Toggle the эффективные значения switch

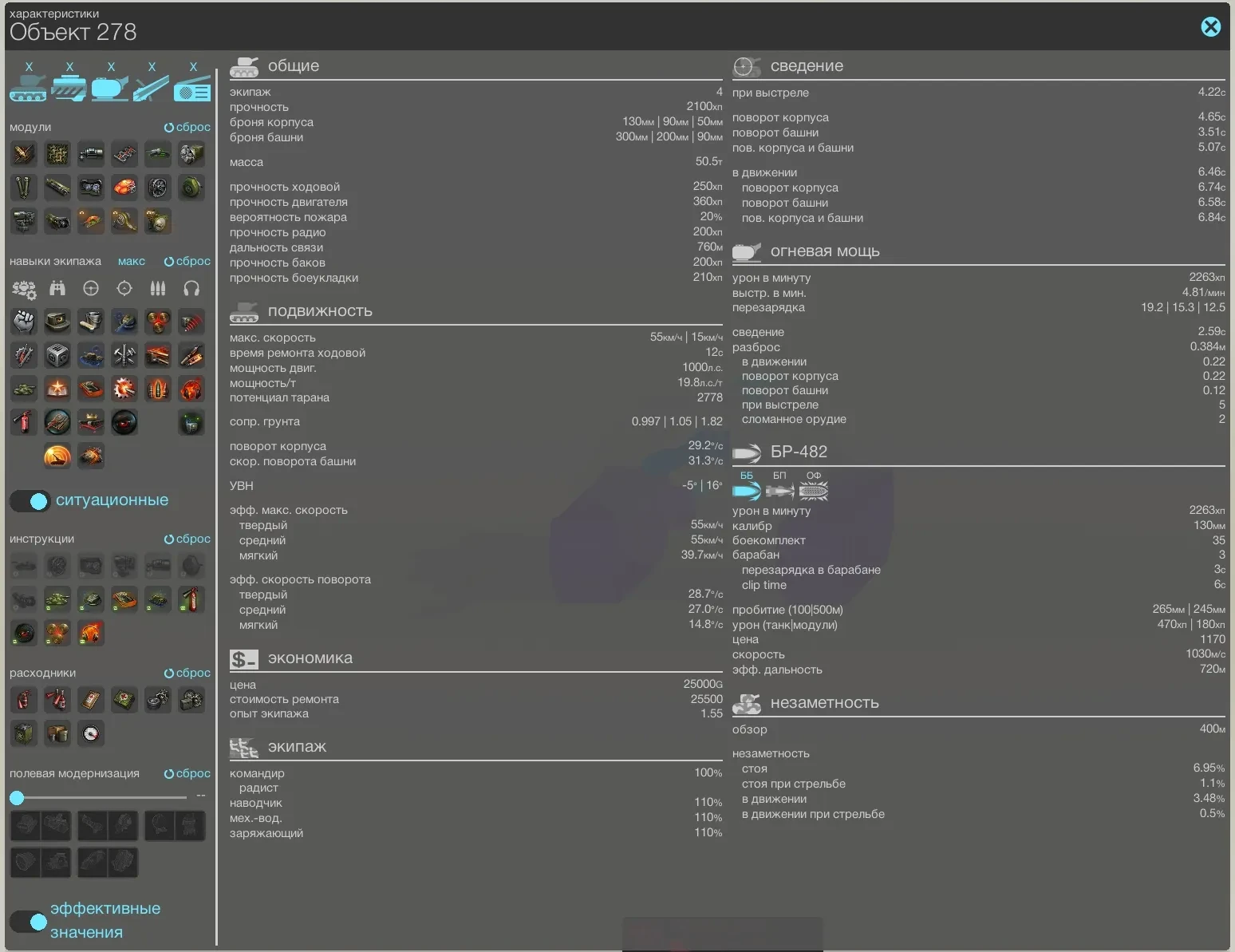click(x=30, y=922)
